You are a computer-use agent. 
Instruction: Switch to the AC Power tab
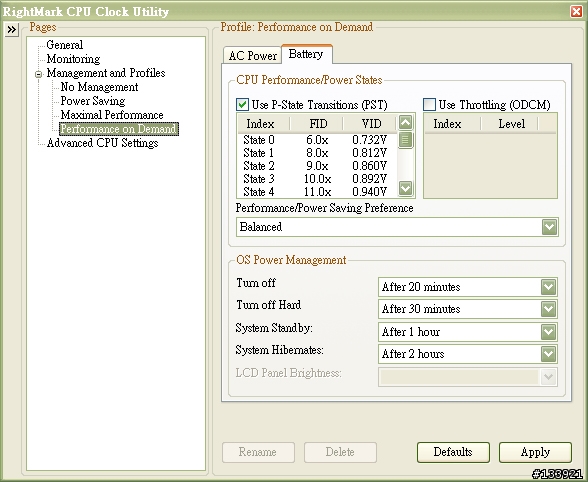tap(252, 56)
